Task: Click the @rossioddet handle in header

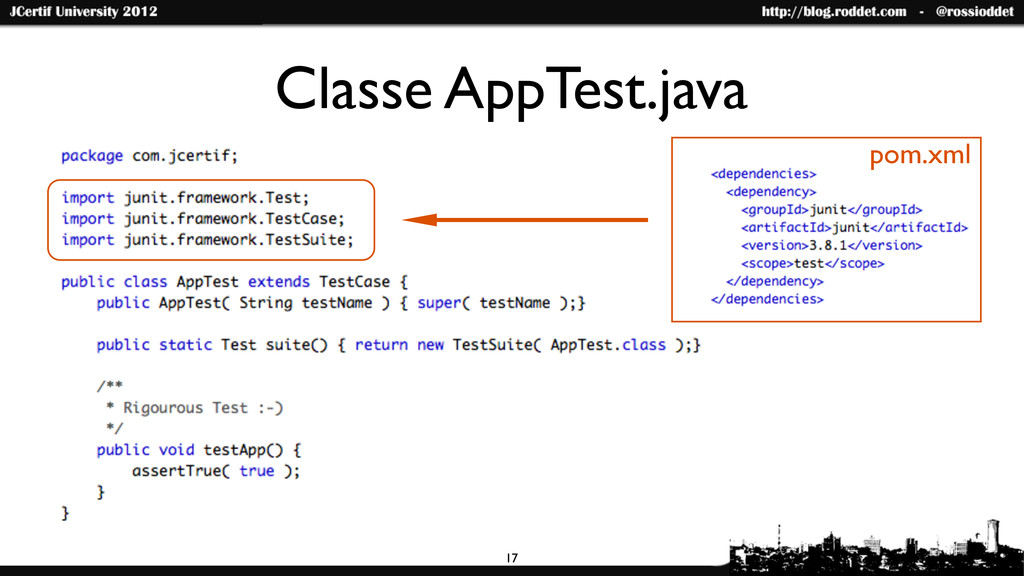Action: coord(974,12)
